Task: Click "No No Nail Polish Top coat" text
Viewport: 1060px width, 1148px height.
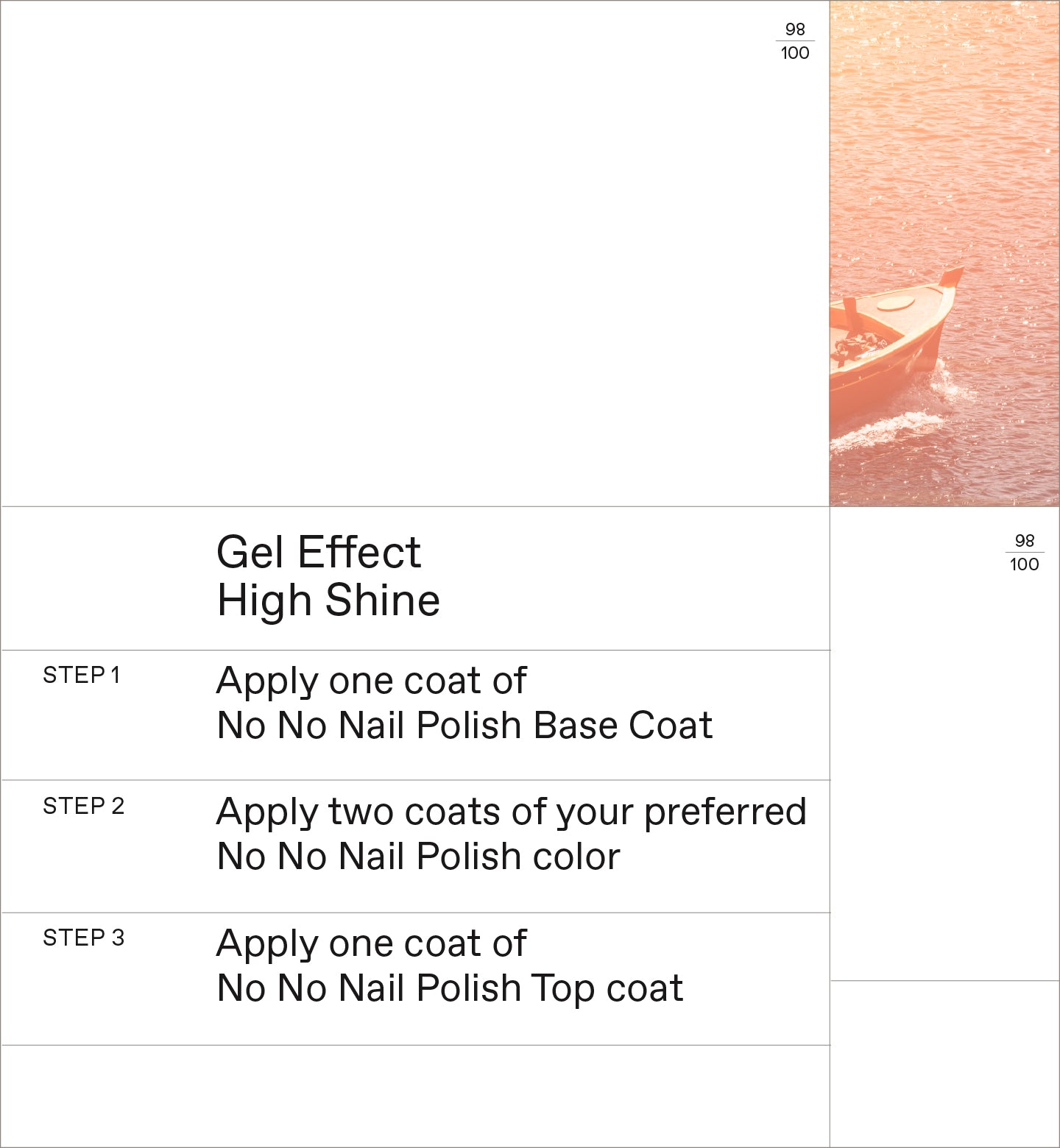Action: click(x=450, y=988)
